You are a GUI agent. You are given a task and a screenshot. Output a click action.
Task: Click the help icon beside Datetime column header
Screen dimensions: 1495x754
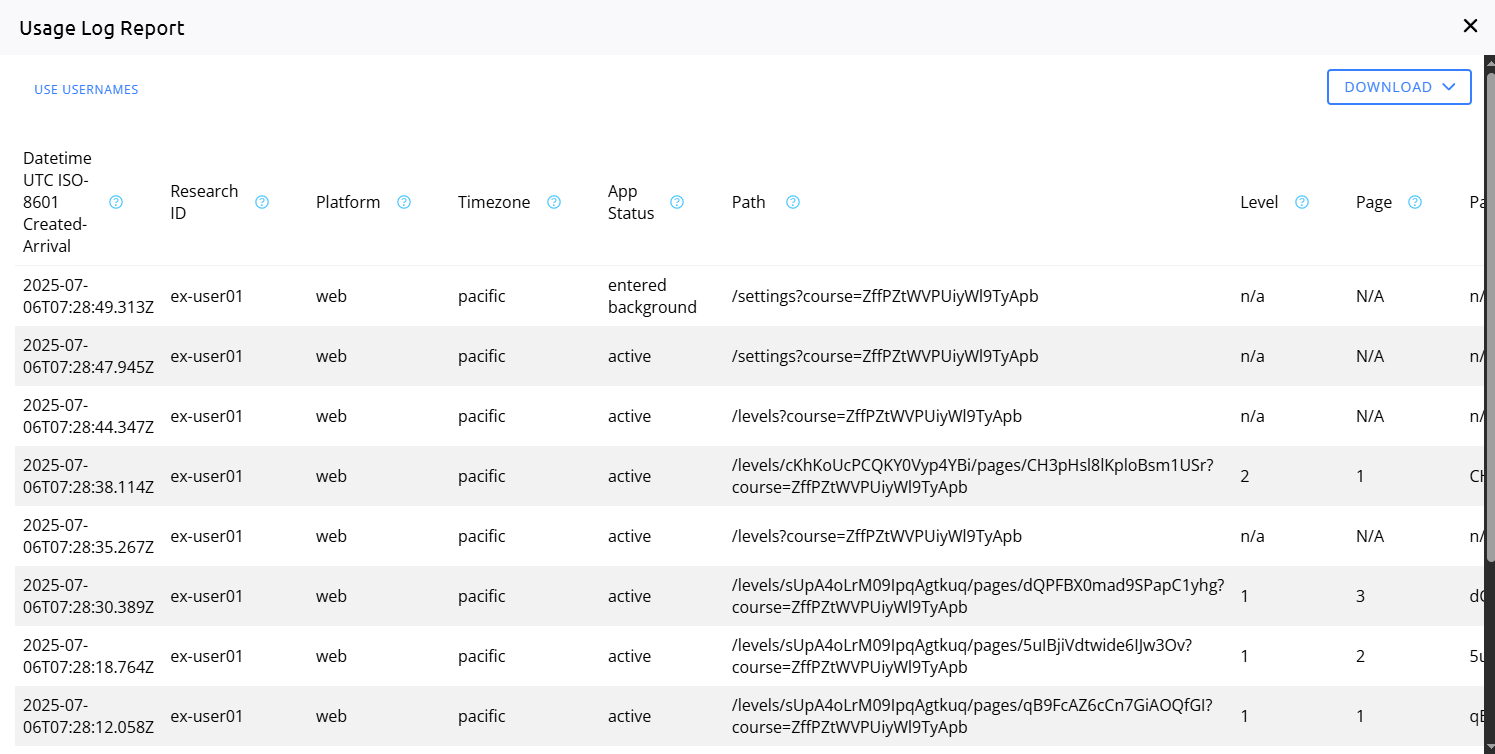(x=116, y=202)
